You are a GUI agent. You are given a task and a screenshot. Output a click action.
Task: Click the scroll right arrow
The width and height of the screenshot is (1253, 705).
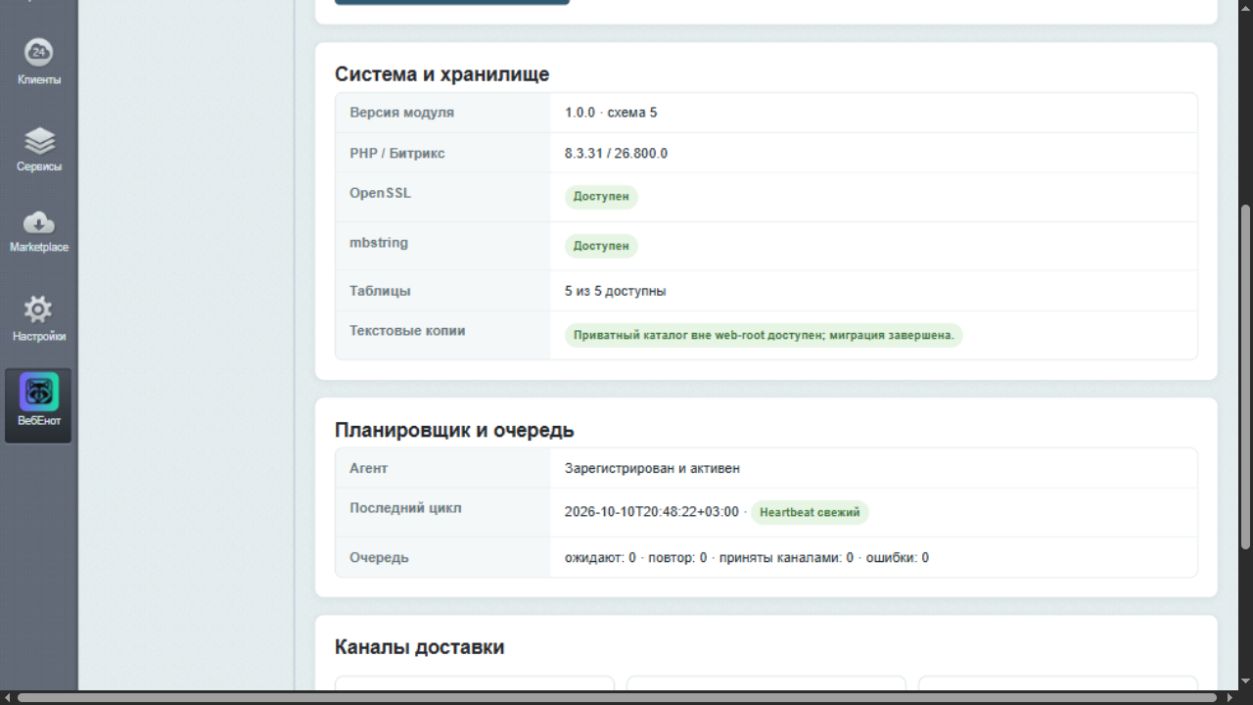point(1229,697)
